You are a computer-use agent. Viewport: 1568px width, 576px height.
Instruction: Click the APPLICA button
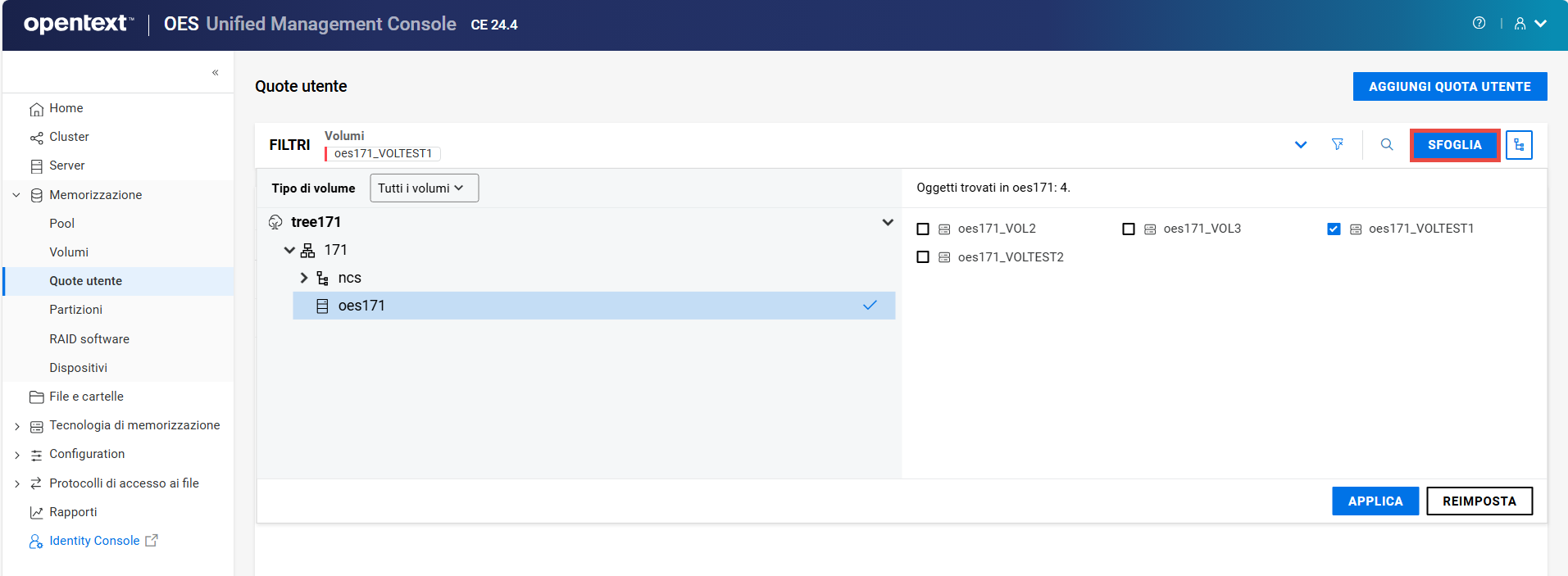coord(1375,501)
